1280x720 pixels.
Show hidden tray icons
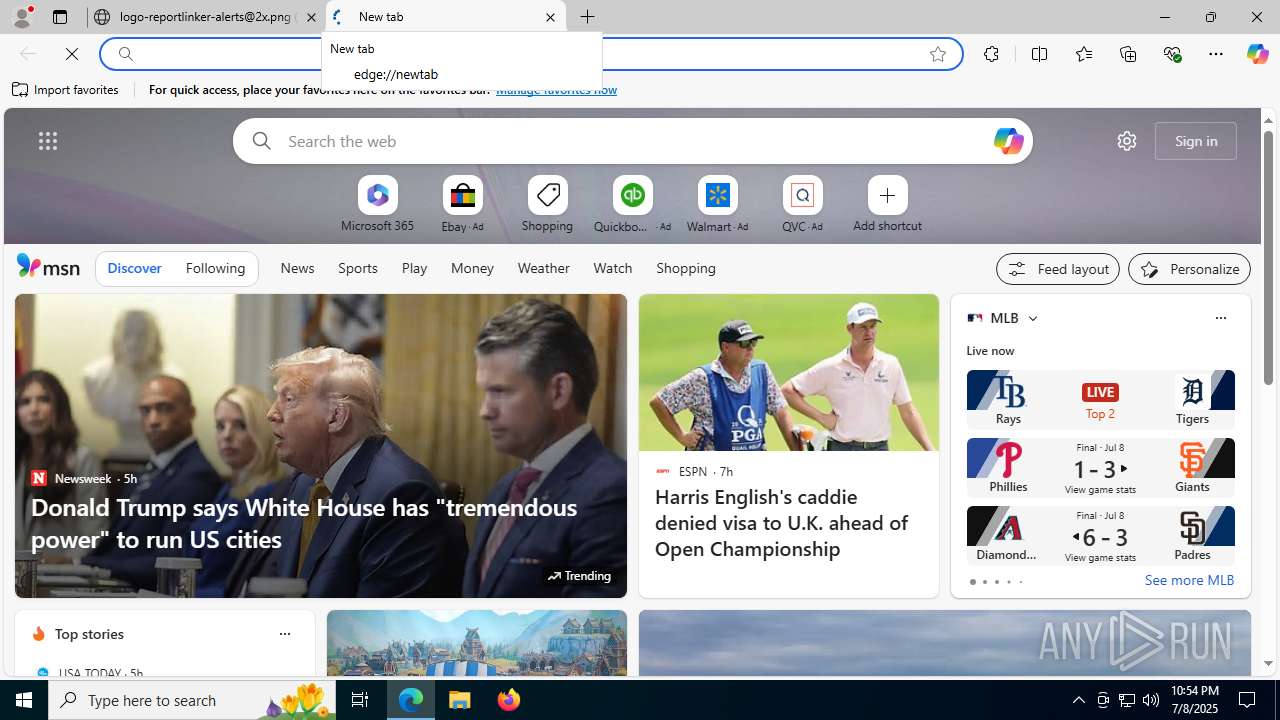click(x=1078, y=700)
